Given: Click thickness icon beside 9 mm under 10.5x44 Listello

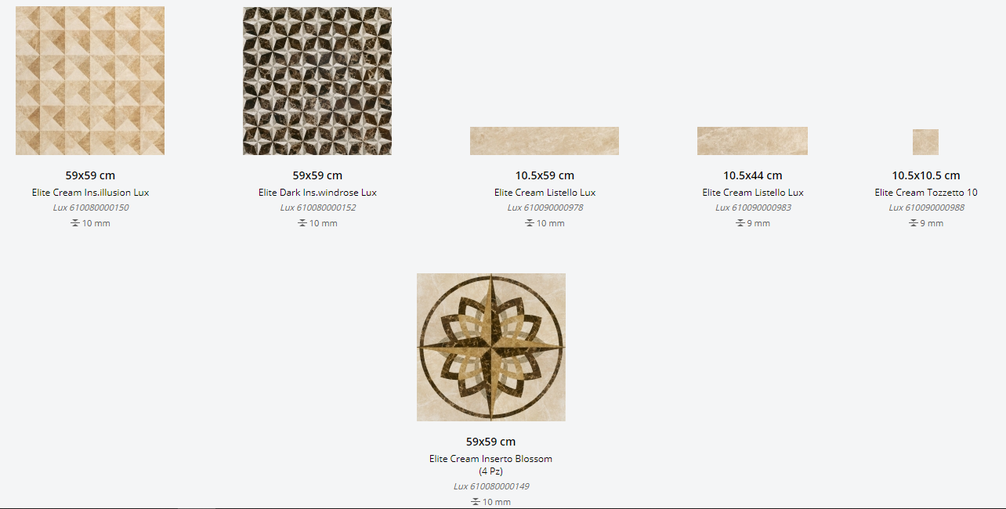Looking at the screenshot, I should (740, 223).
